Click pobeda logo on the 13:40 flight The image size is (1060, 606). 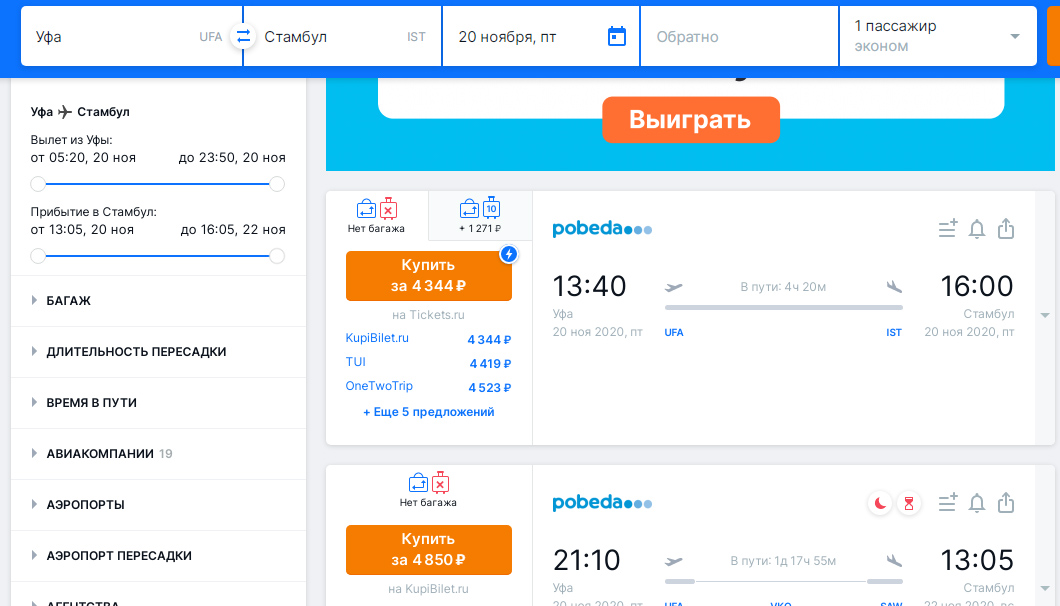point(602,229)
